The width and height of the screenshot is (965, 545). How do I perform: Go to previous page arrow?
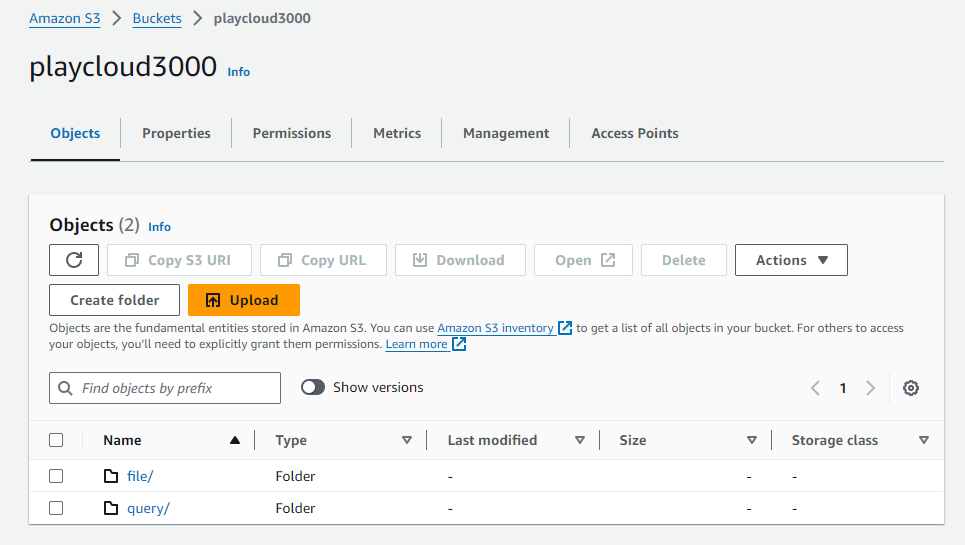pos(815,388)
